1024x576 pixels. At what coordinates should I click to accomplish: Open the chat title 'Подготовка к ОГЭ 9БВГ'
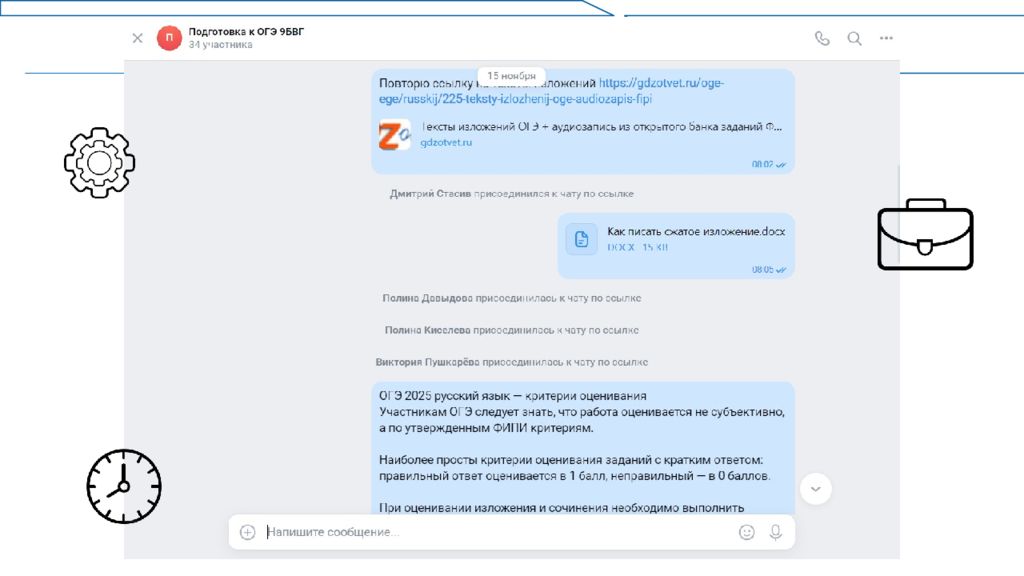[246, 31]
